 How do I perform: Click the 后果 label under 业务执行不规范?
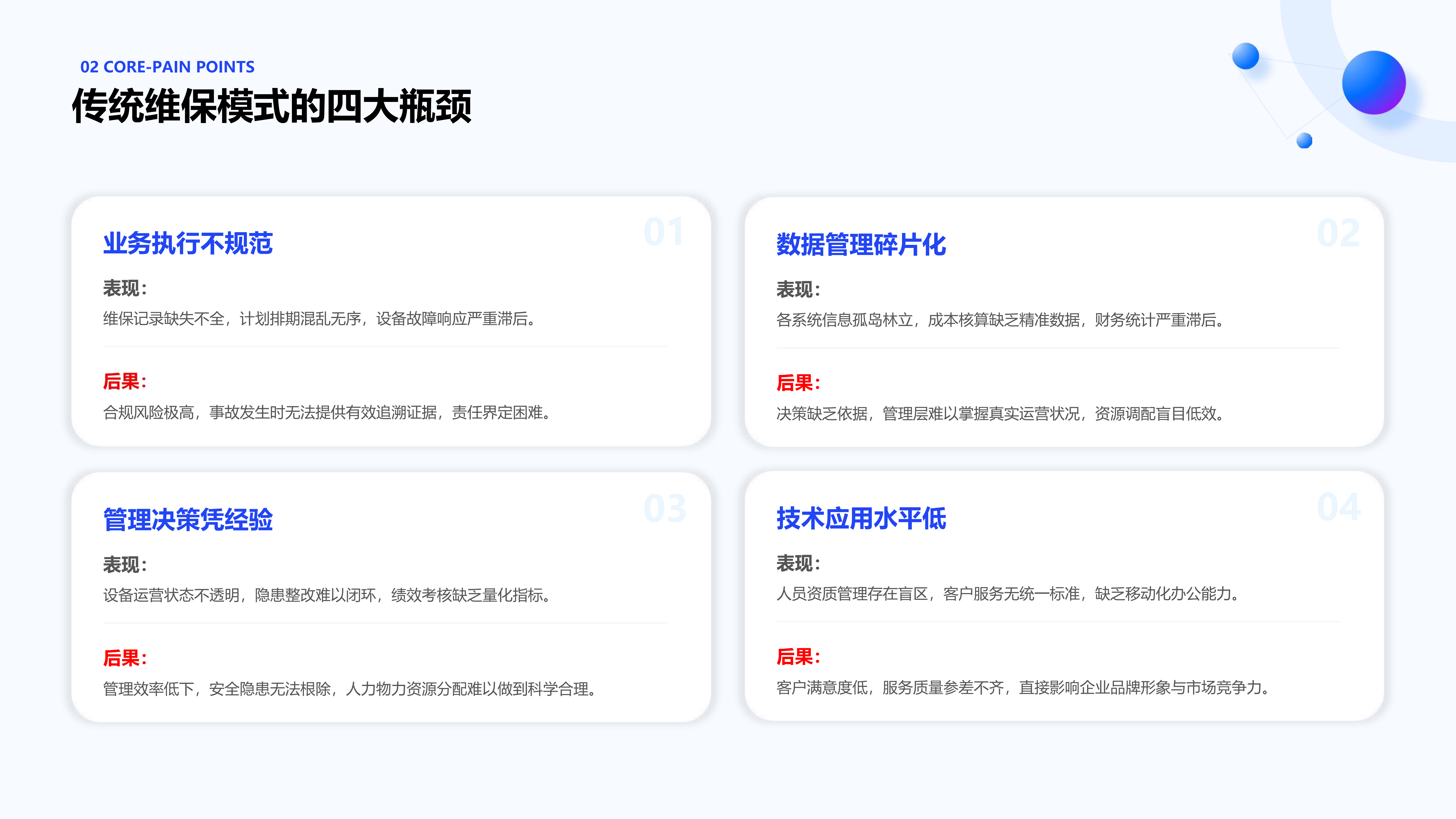[125, 382]
